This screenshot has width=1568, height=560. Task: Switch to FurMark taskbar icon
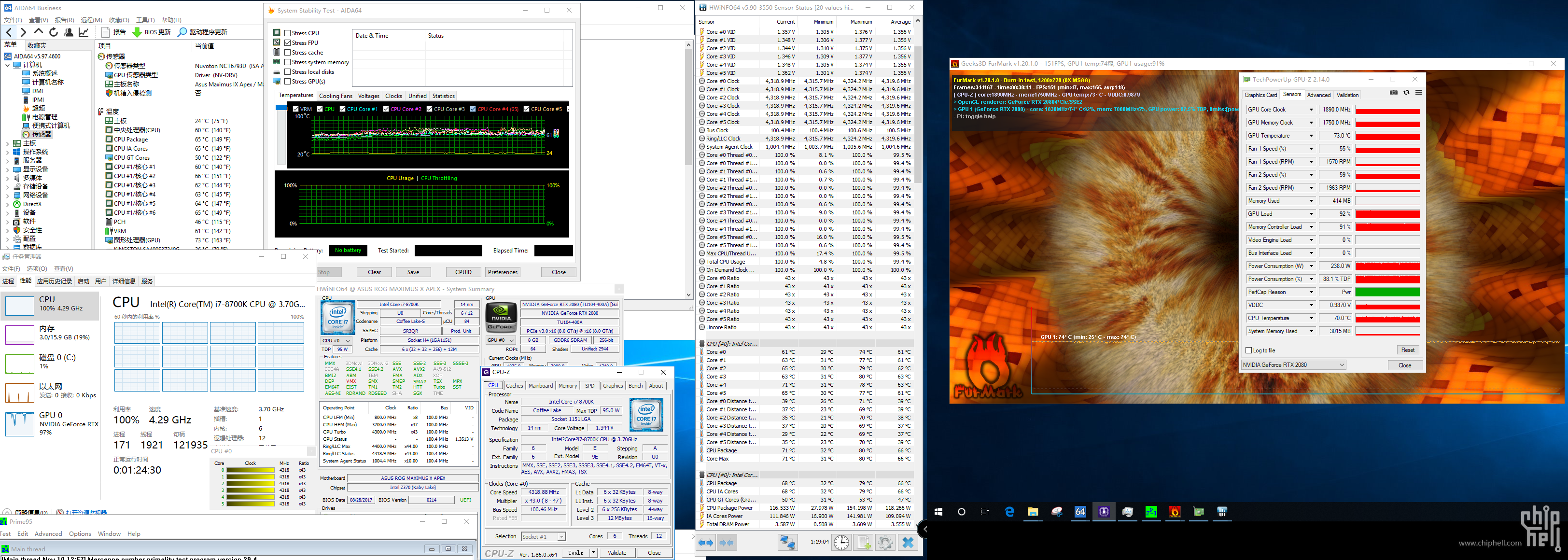point(1175,512)
